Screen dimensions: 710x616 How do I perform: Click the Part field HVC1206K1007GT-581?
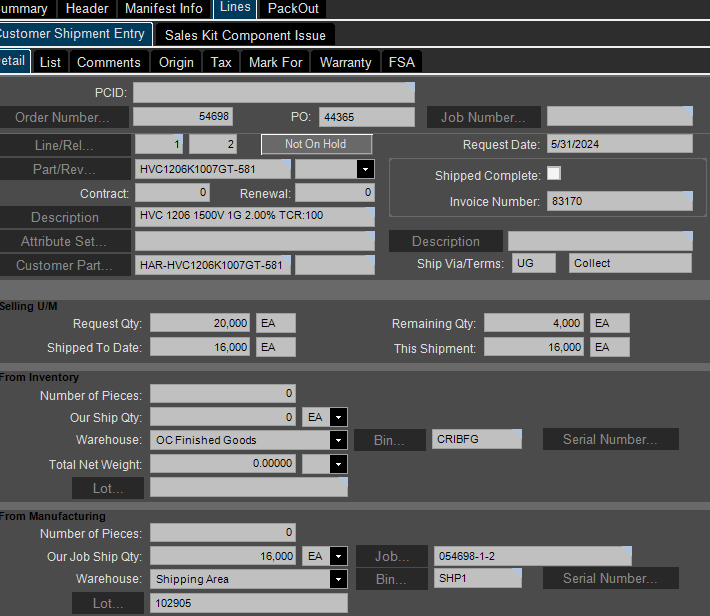coord(213,169)
